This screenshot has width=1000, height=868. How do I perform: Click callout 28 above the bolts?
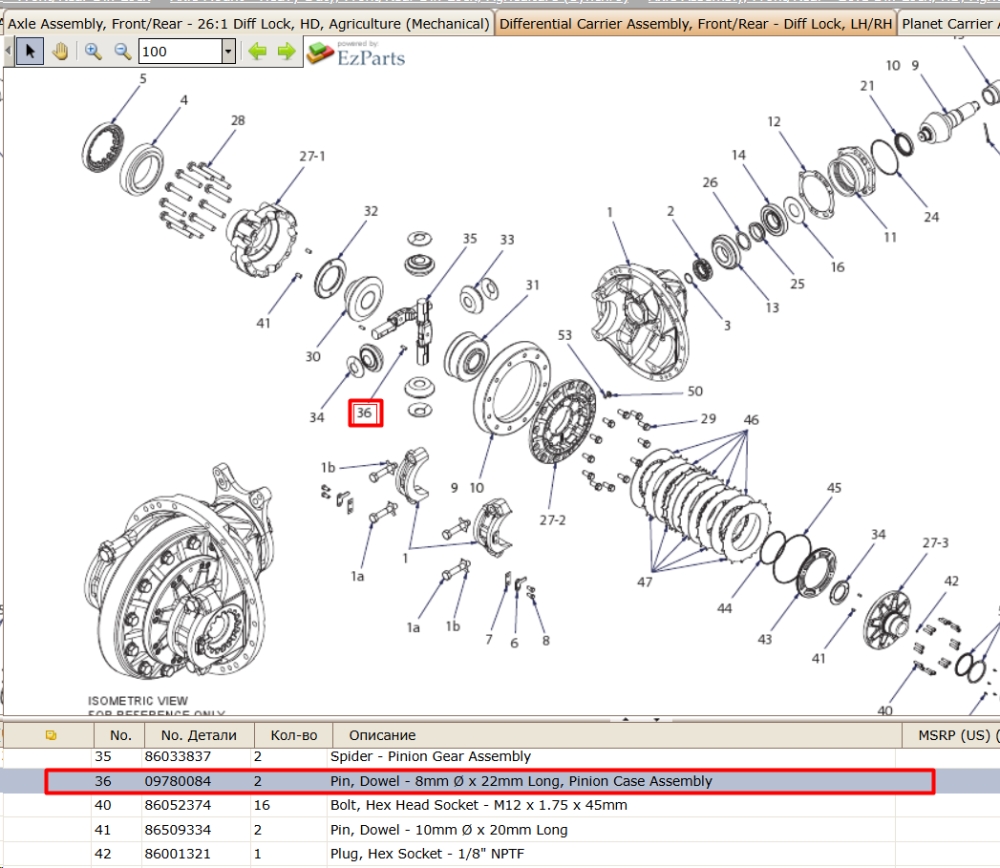click(238, 120)
